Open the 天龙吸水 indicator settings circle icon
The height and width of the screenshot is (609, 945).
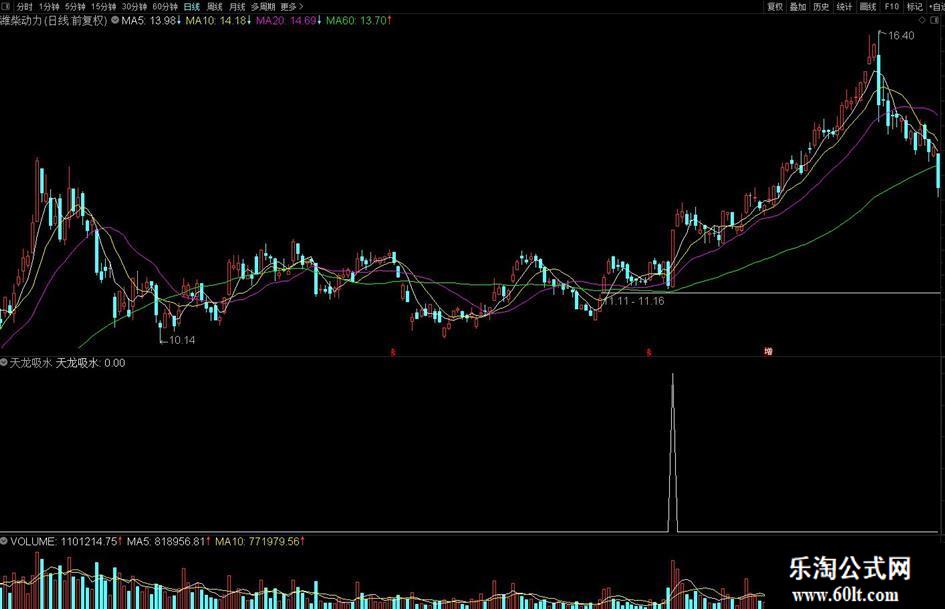point(4,362)
